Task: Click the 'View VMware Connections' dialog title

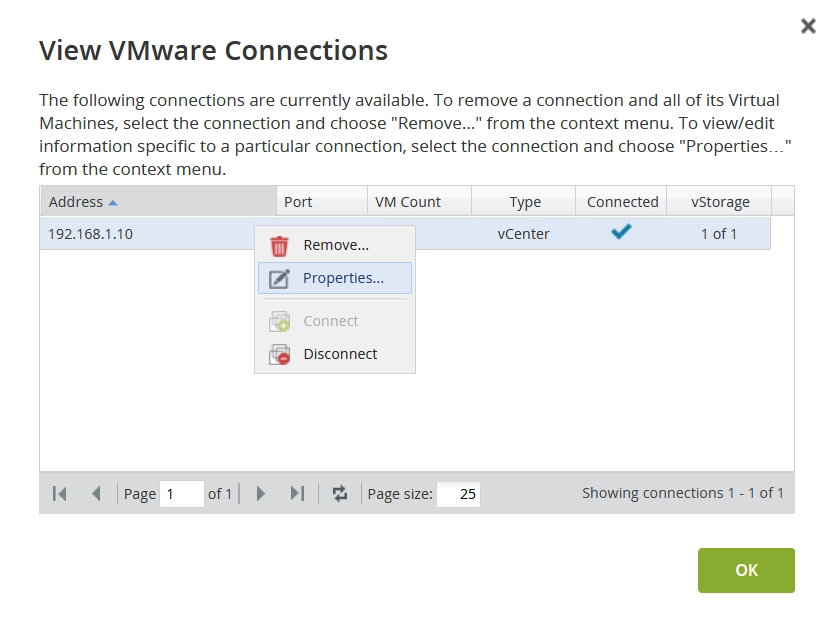Action: click(214, 51)
